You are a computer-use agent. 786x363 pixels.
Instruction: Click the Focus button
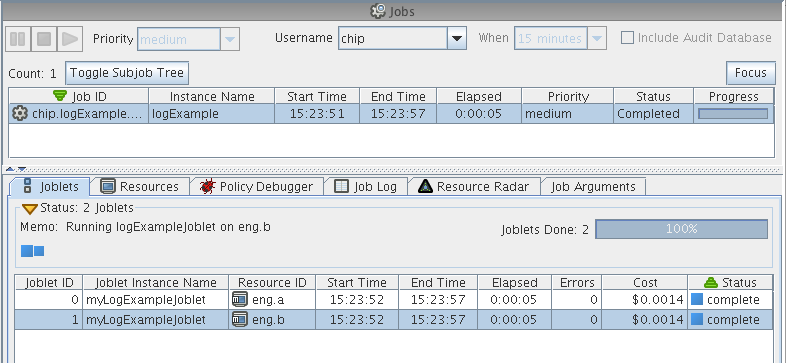(750, 73)
